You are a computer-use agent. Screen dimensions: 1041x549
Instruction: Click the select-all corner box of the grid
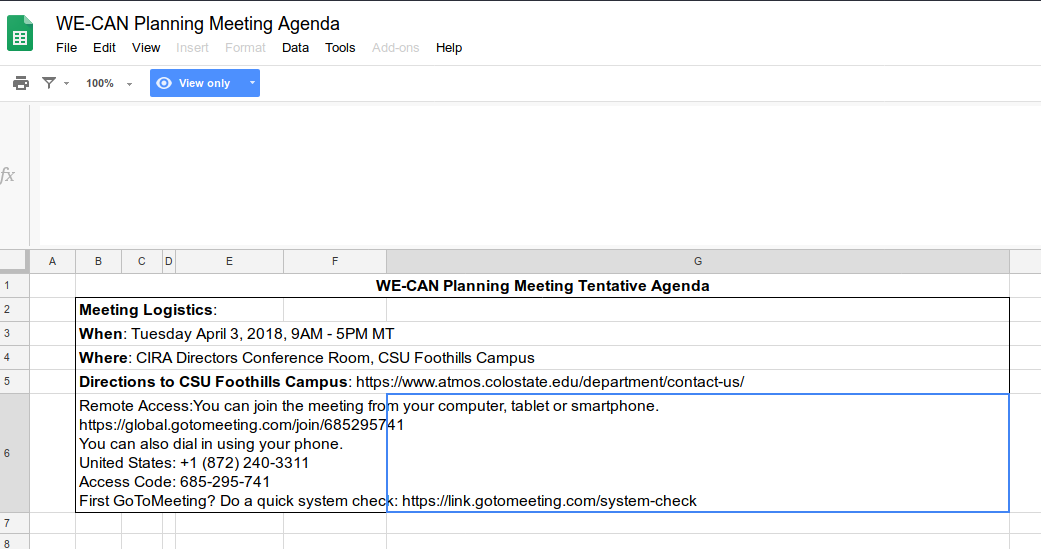[x=14, y=261]
